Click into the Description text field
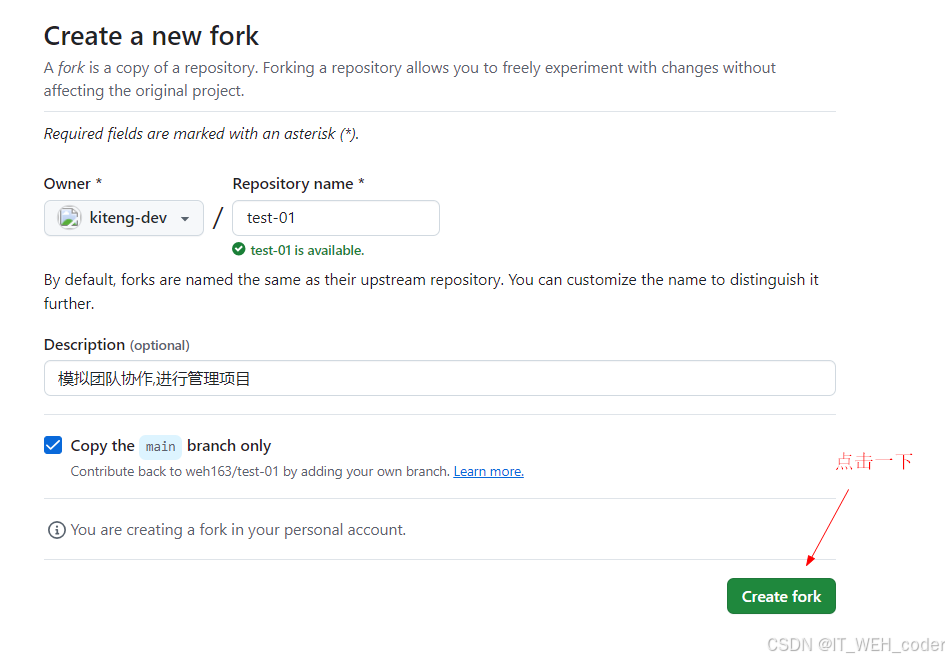This screenshot has height=660, width=949. tap(439, 378)
